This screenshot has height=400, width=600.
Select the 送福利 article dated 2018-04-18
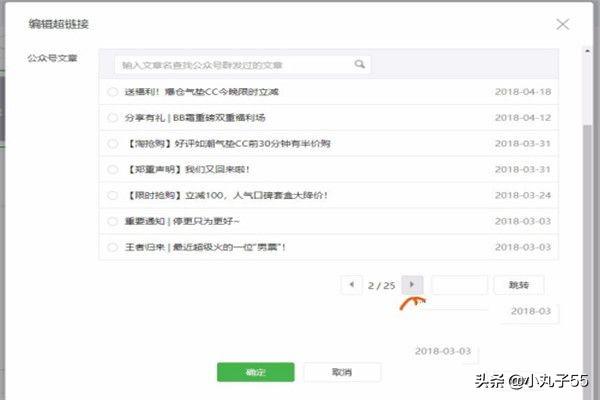click(112, 92)
